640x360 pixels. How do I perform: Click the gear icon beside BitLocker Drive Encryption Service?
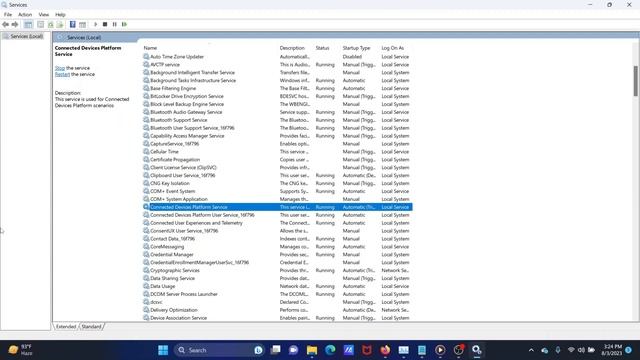coord(146,96)
